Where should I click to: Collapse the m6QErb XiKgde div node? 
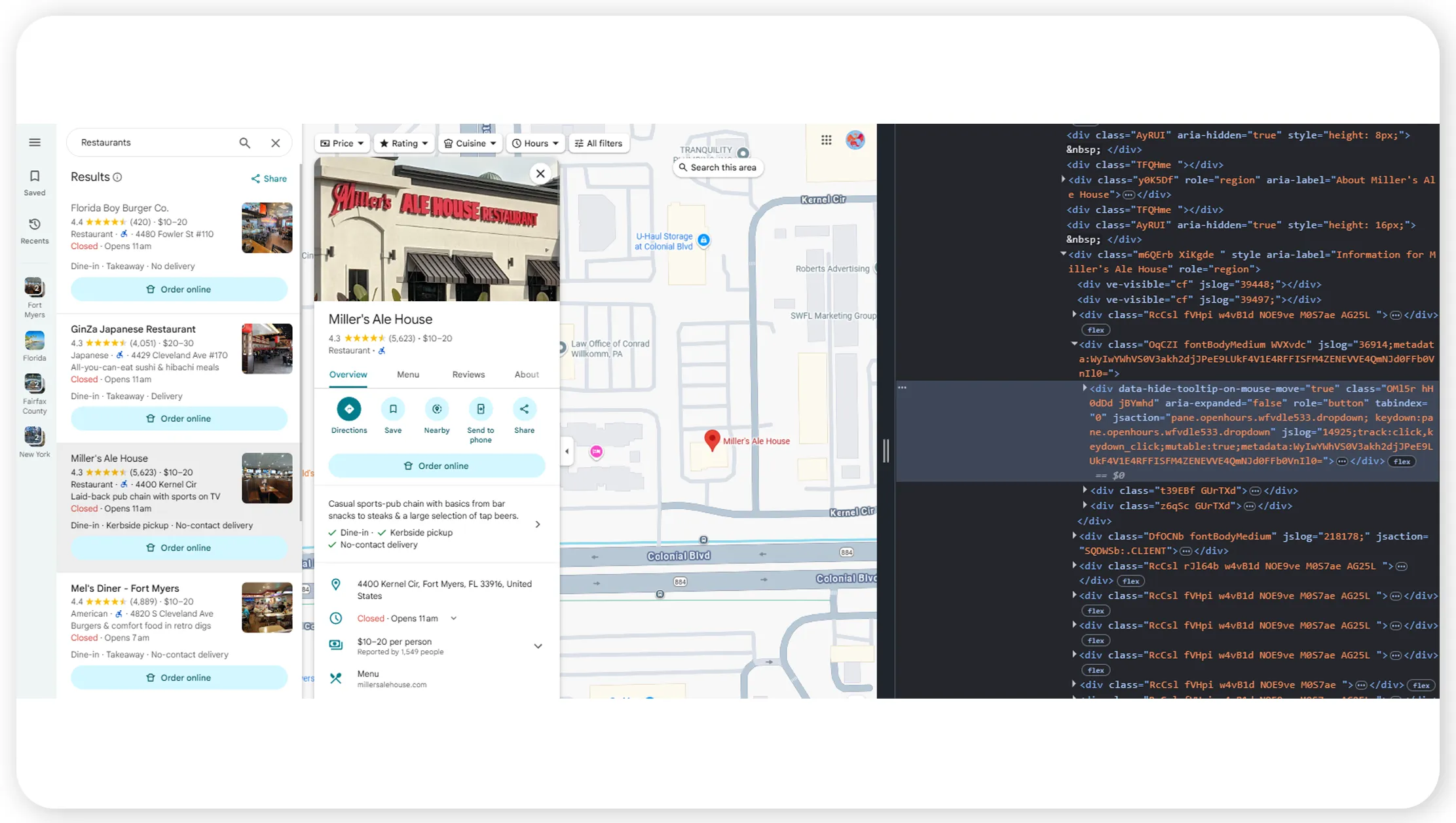coord(1063,254)
